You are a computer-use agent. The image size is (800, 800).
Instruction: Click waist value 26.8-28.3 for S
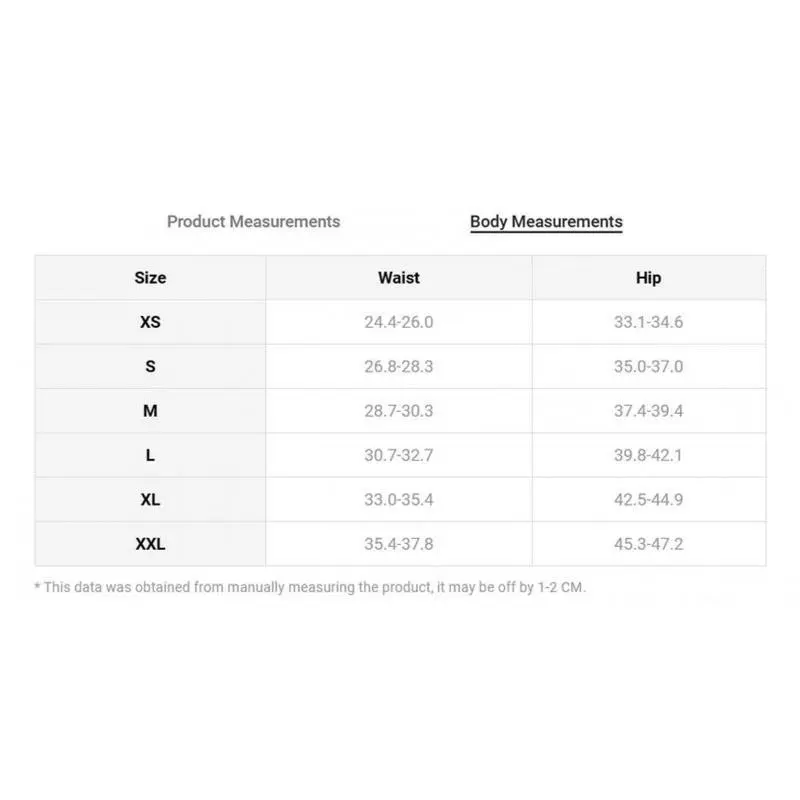(398, 366)
